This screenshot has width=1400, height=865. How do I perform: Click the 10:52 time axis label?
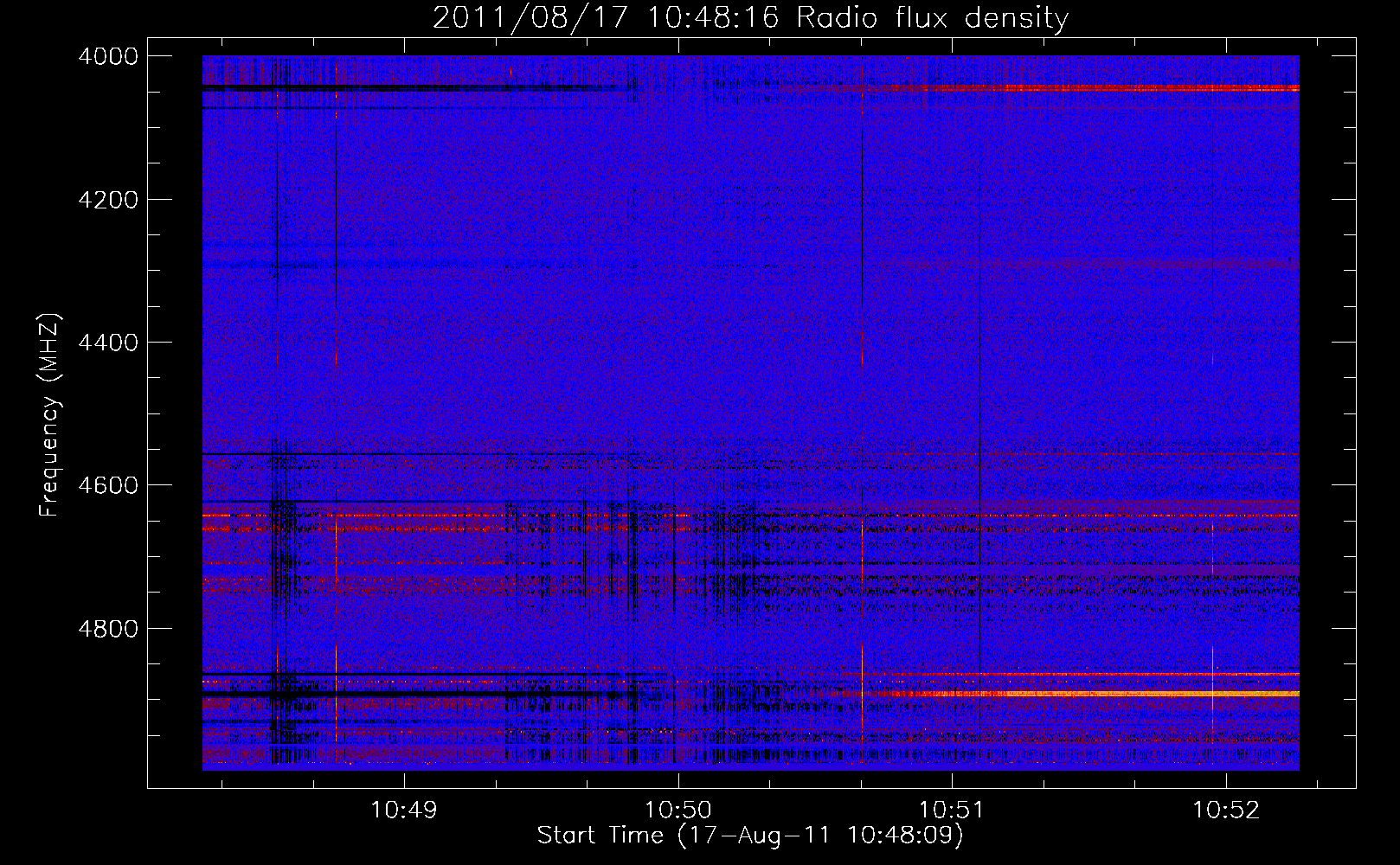point(1226,810)
